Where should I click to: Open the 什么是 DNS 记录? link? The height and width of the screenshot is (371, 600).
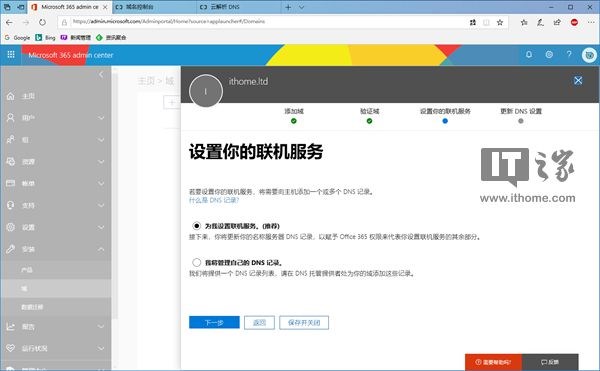[214, 200]
